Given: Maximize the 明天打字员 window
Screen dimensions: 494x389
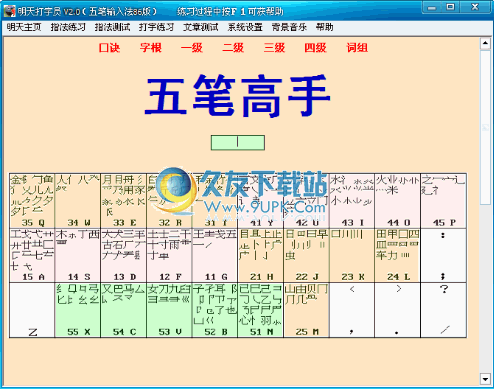Looking at the screenshot, I should pyautogui.click(x=451, y=7).
